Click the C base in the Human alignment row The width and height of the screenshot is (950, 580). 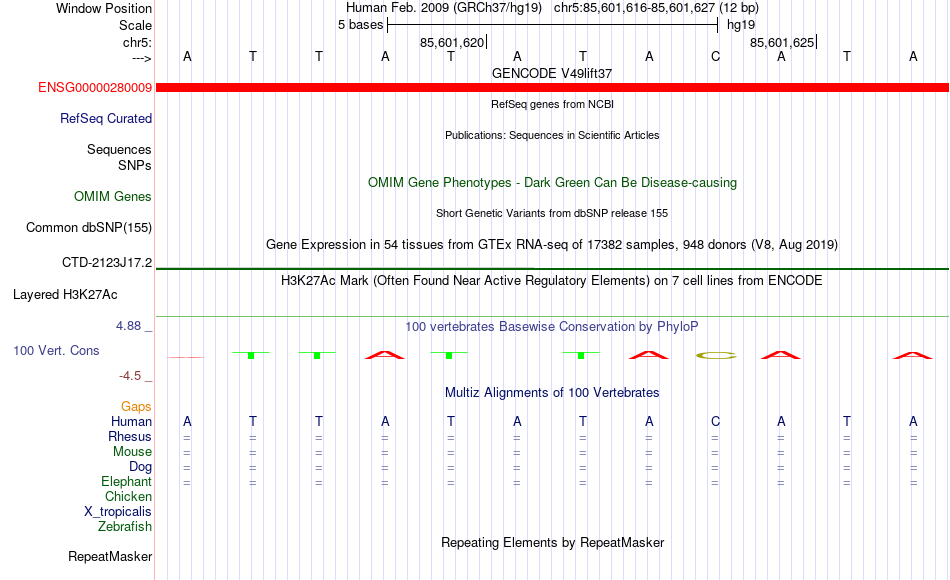tap(716, 421)
